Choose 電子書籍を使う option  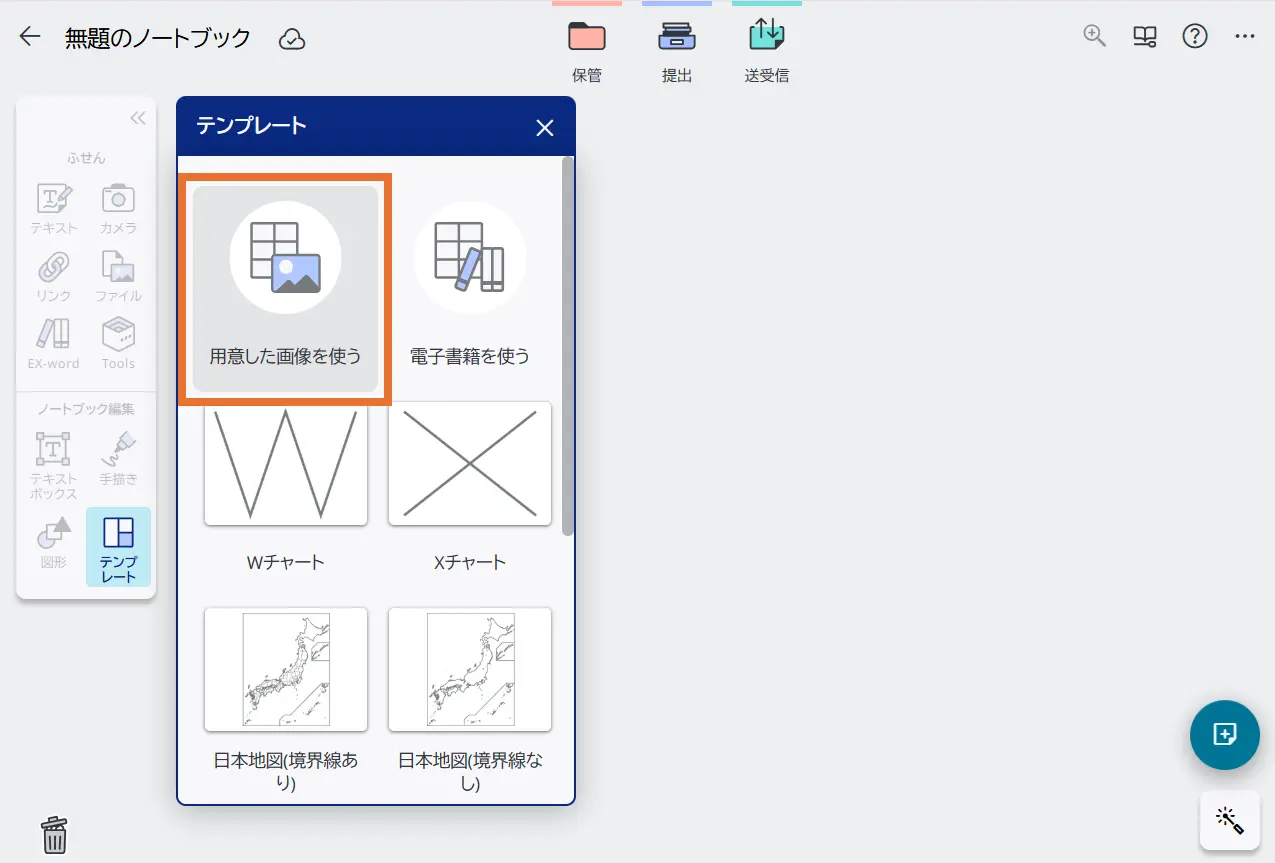coord(470,288)
